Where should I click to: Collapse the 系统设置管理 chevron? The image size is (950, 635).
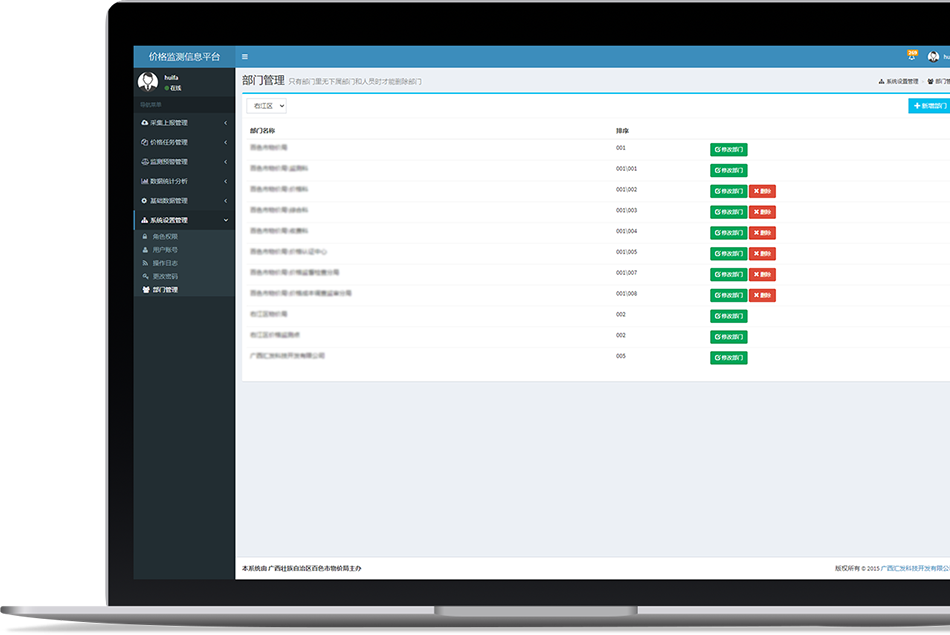(225, 220)
